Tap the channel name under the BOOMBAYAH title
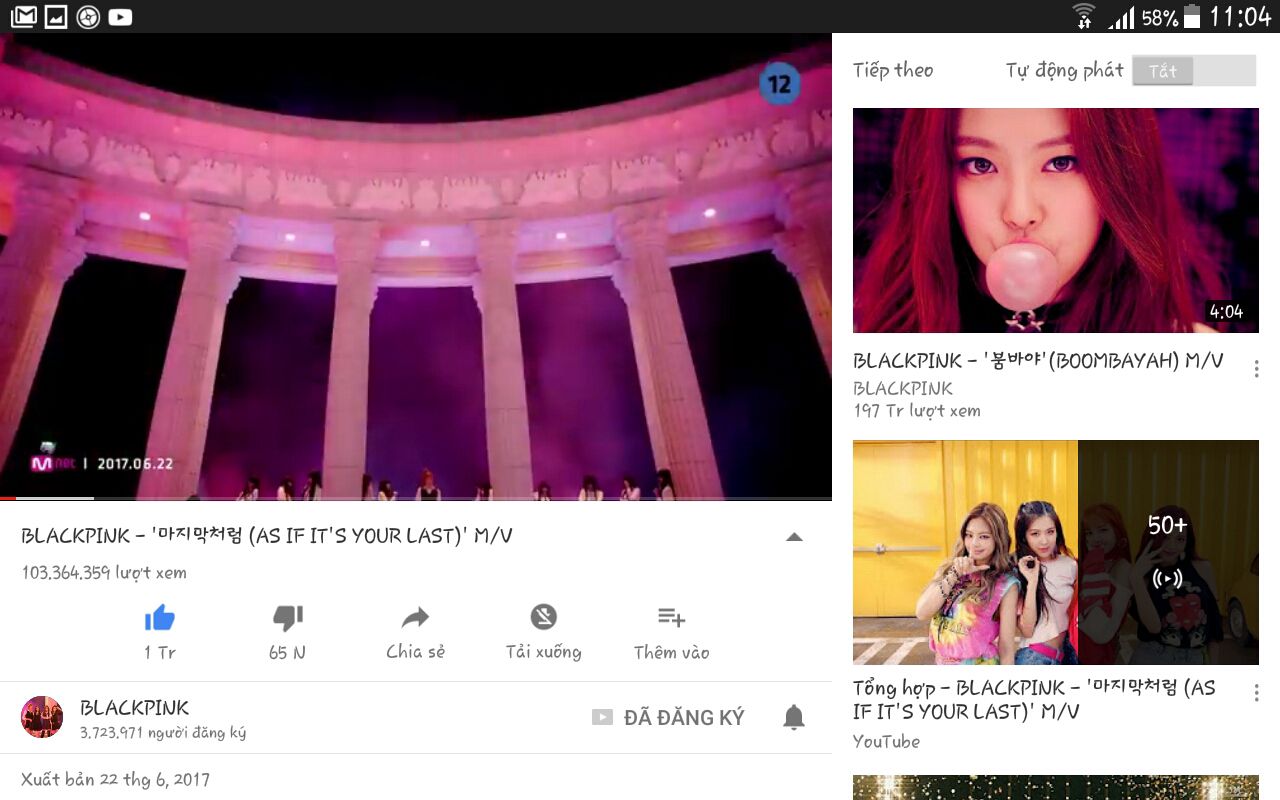This screenshot has width=1280, height=800. [903, 388]
